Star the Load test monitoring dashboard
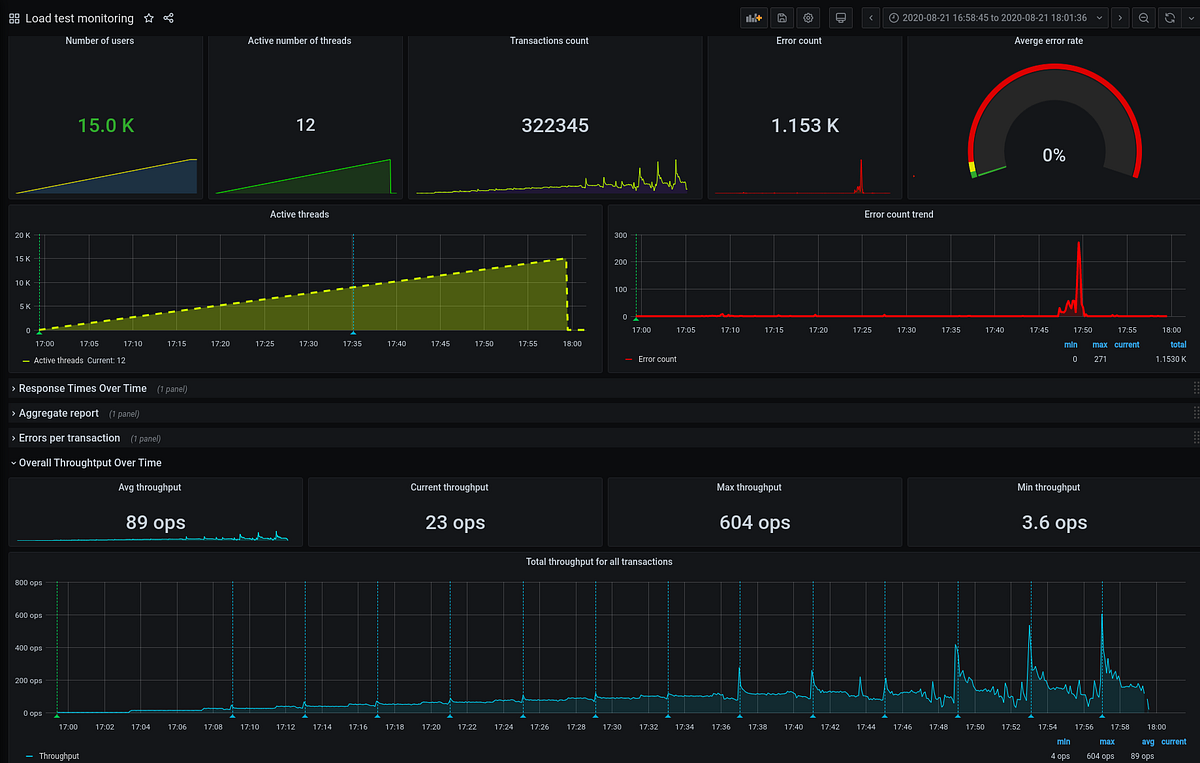The height and width of the screenshot is (763, 1200). click(x=149, y=18)
